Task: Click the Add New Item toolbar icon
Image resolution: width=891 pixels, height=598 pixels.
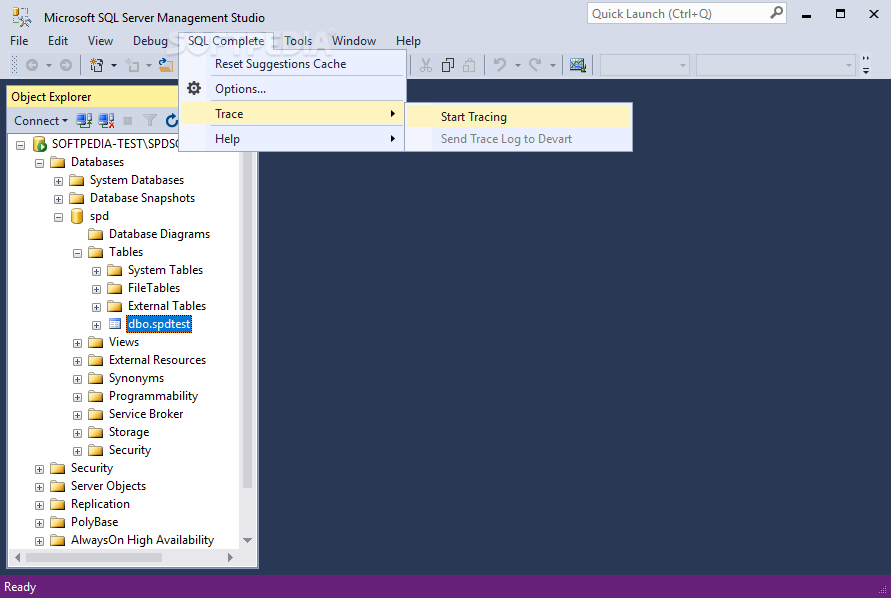Action: click(x=132, y=65)
